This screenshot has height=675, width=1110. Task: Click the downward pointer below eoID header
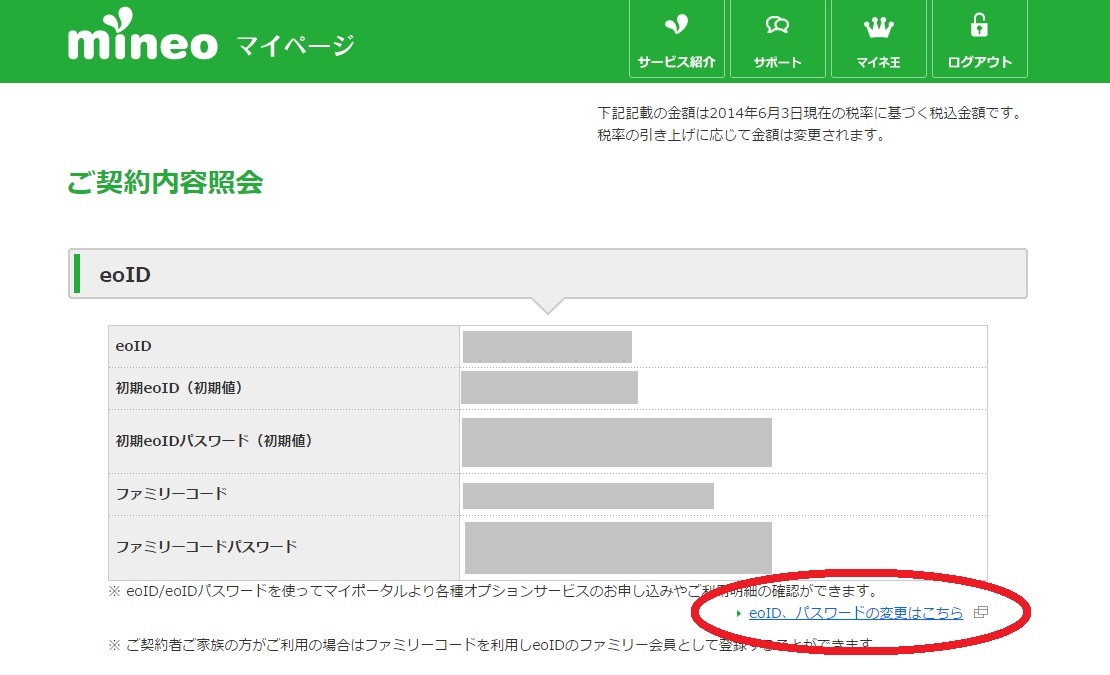coord(548,305)
